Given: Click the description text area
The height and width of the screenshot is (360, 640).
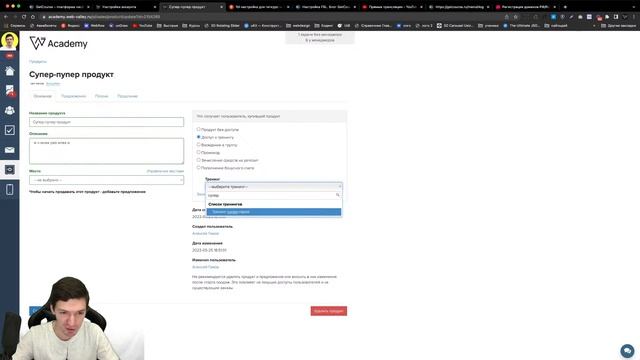Looking at the screenshot, I should click(x=107, y=151).
